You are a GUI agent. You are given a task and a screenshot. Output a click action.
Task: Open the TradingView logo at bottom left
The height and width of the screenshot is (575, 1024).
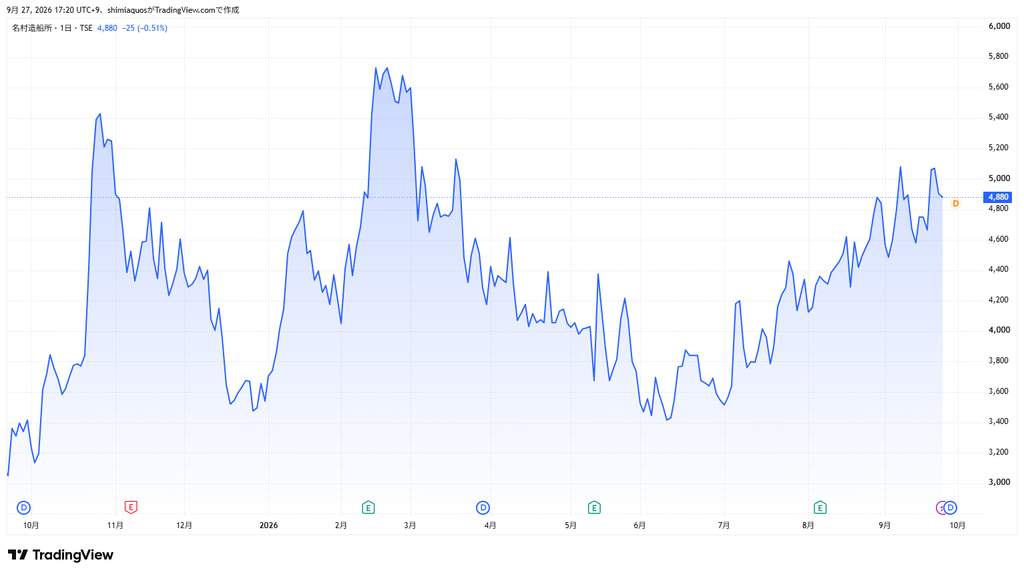pyautogui.click(x=61, y=555)
